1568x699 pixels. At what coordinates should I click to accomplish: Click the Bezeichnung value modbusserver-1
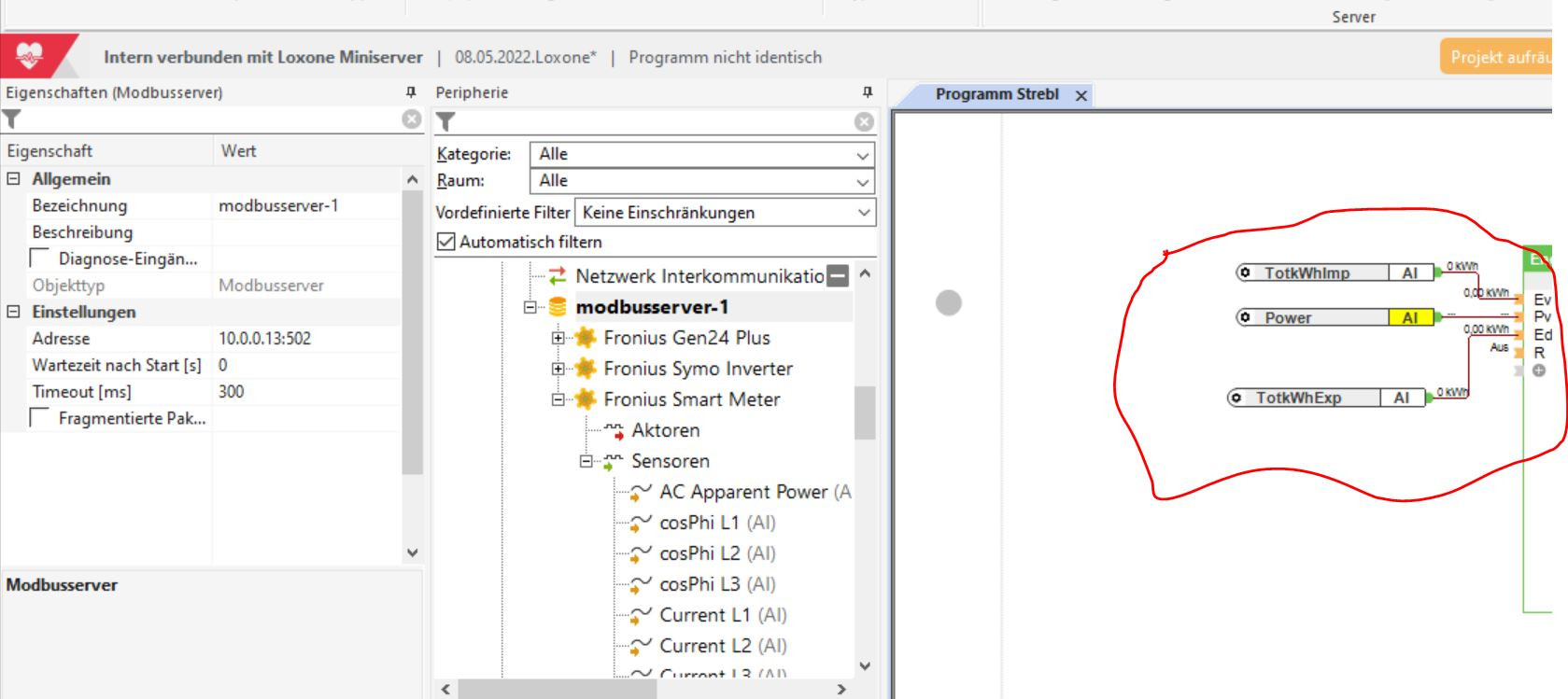(278, 205)
